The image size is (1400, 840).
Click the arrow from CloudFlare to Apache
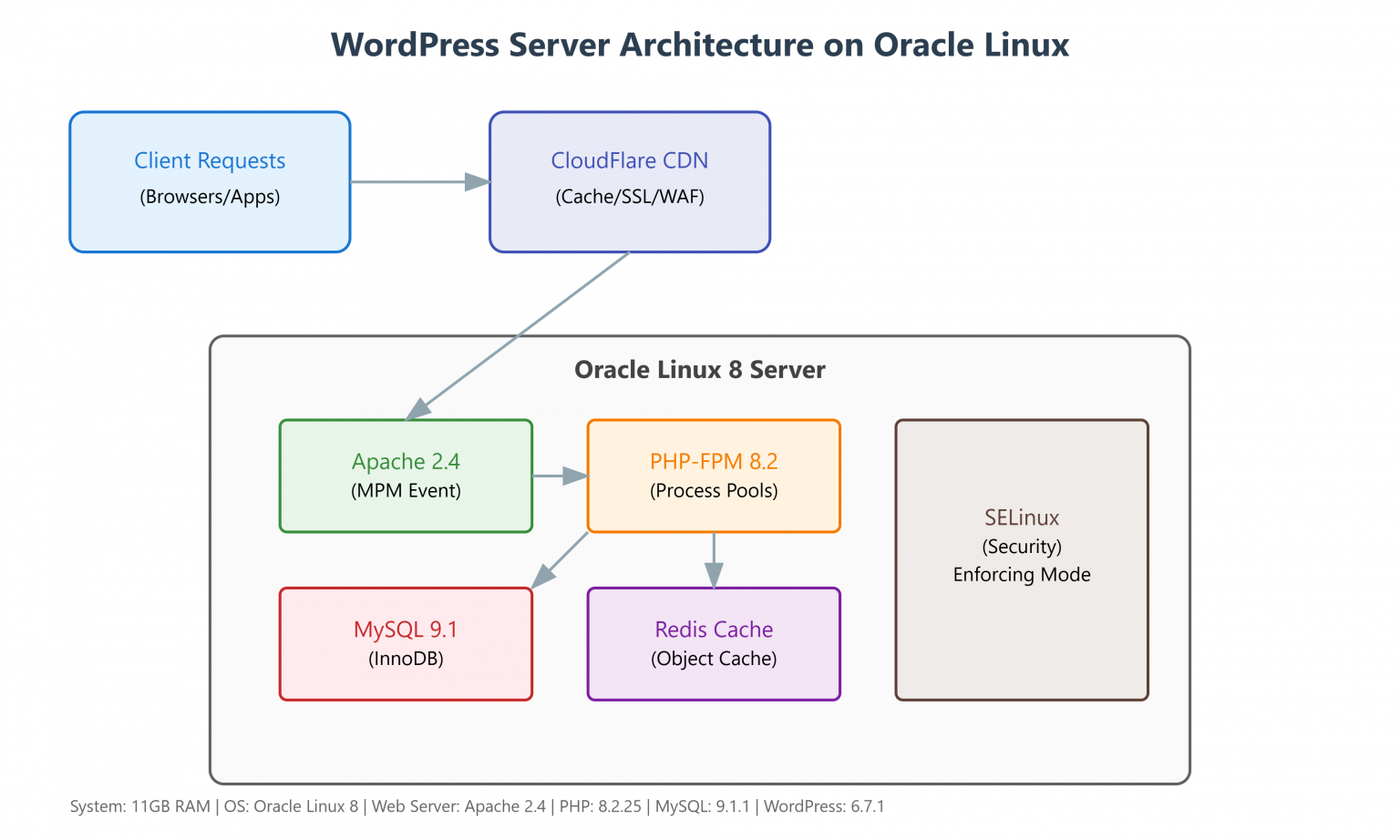pyautogui.click(x=520, y=334)
